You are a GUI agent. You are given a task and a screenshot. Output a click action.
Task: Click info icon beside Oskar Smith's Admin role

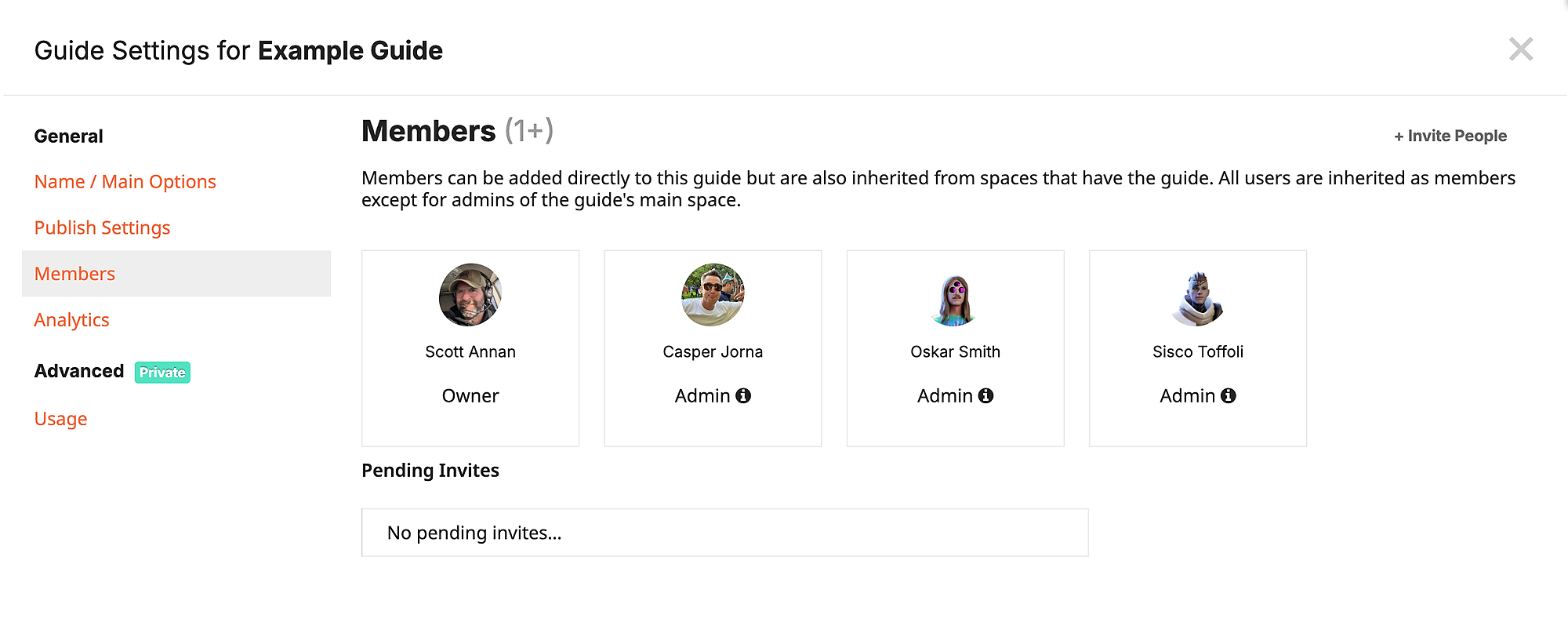pyautogui.click(x=985, y=396)
